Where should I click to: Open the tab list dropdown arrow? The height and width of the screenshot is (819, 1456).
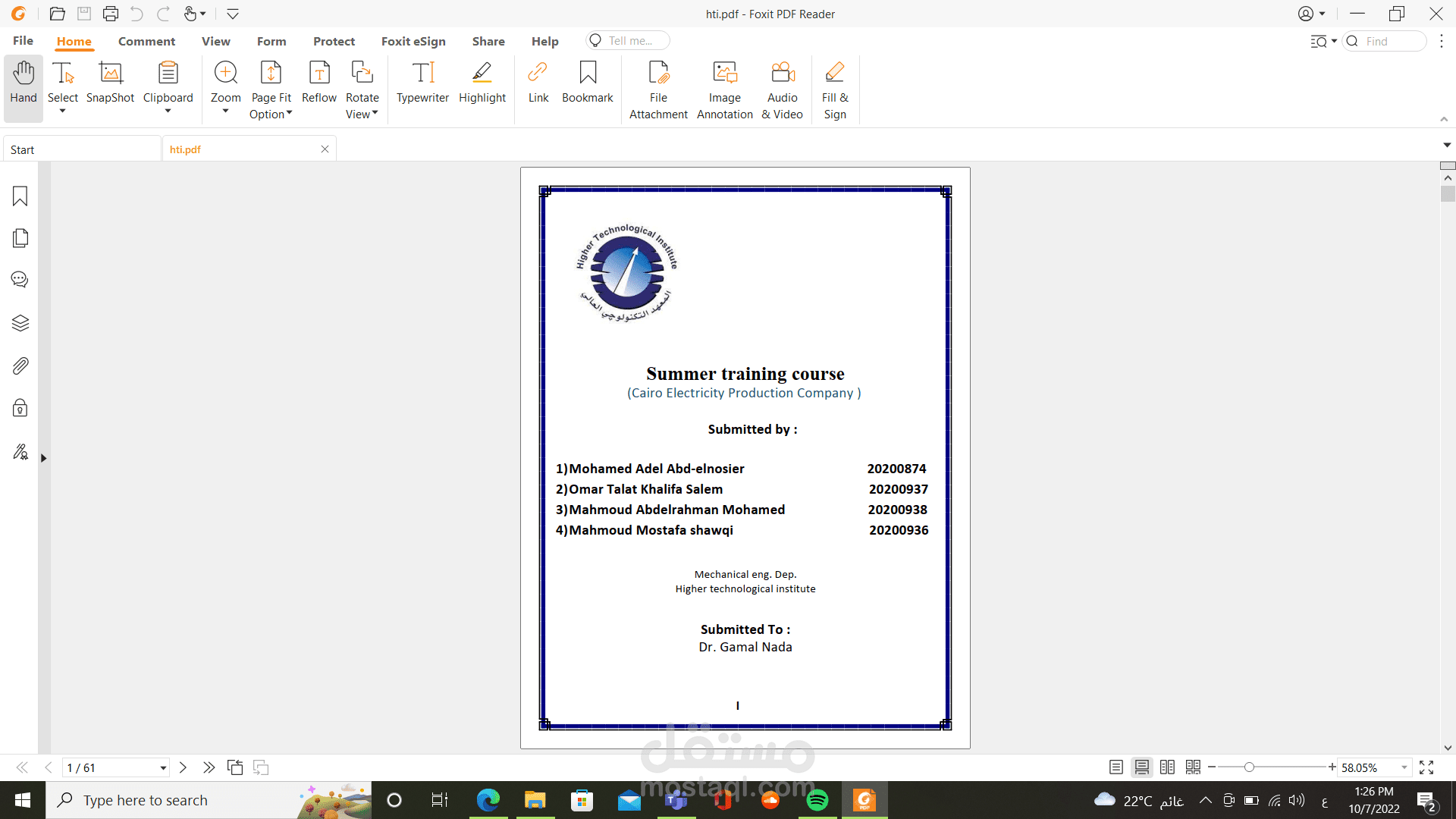click(x=1447, y=145)
